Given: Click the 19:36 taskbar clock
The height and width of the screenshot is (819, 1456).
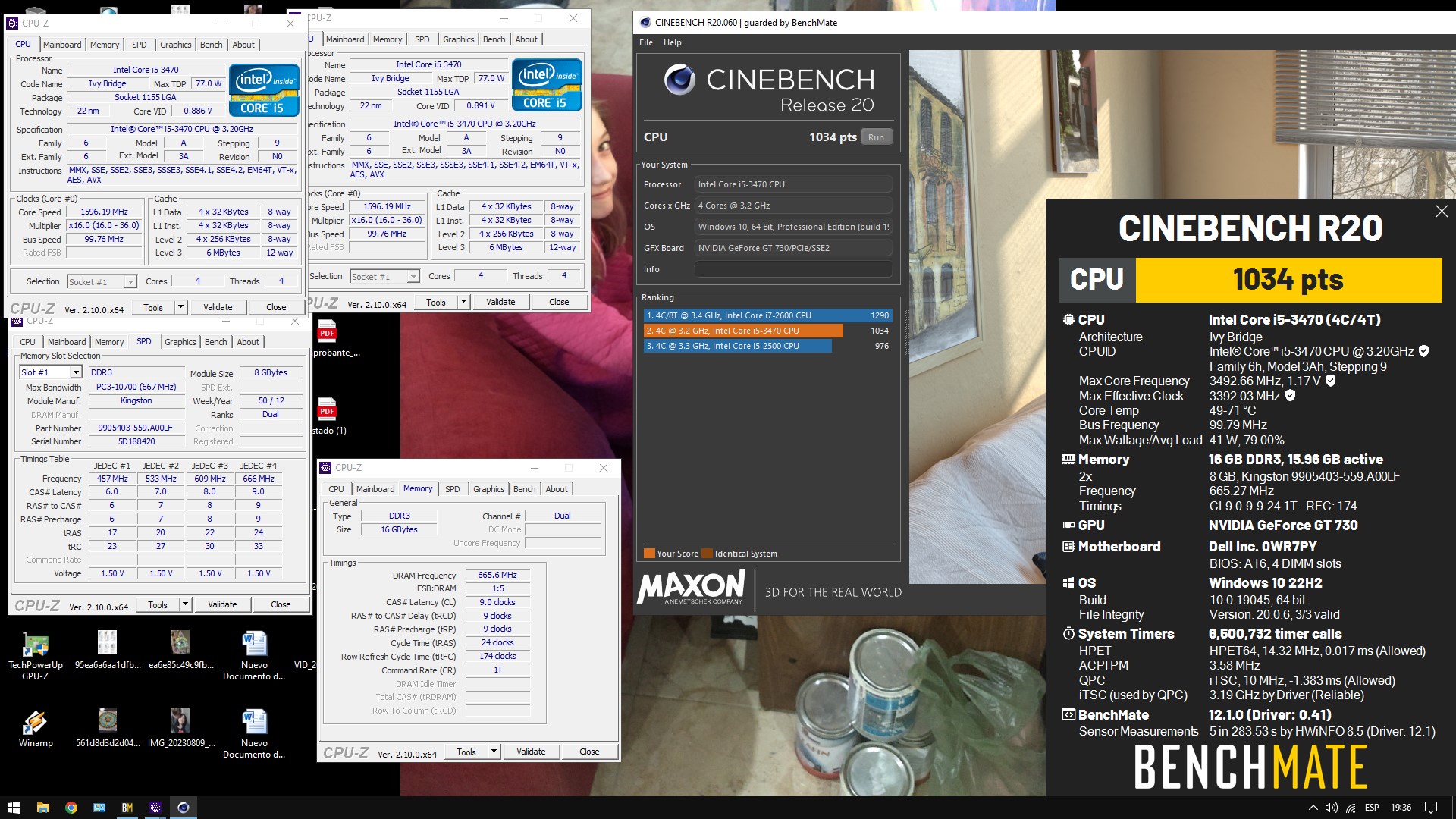Looking at the screenshot, I should [x=1401, y=808].
